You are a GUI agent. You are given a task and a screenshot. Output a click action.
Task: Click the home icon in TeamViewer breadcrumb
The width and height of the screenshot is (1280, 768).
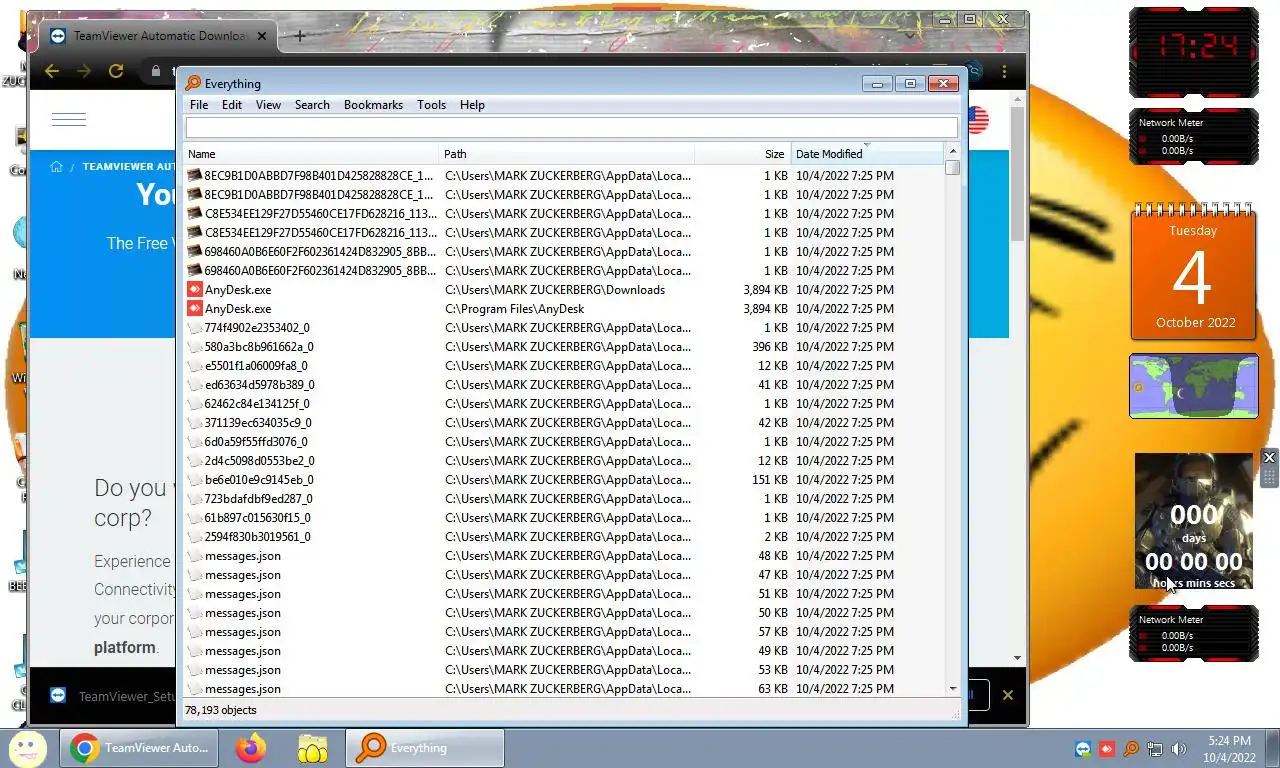57,167
